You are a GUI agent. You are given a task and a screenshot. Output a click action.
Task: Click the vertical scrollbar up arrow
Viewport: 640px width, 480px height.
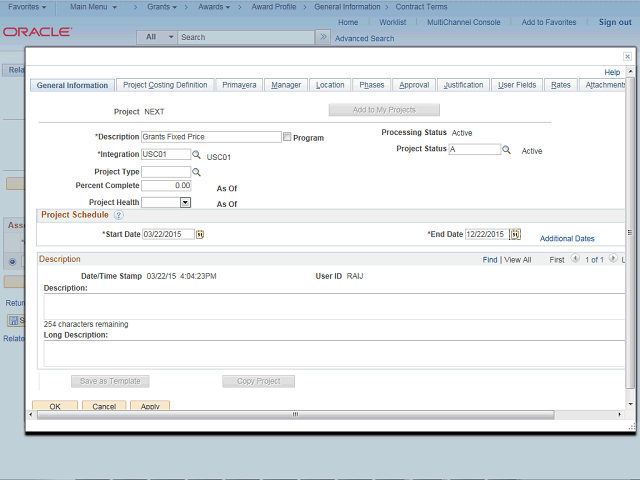[x=631, y=71]
